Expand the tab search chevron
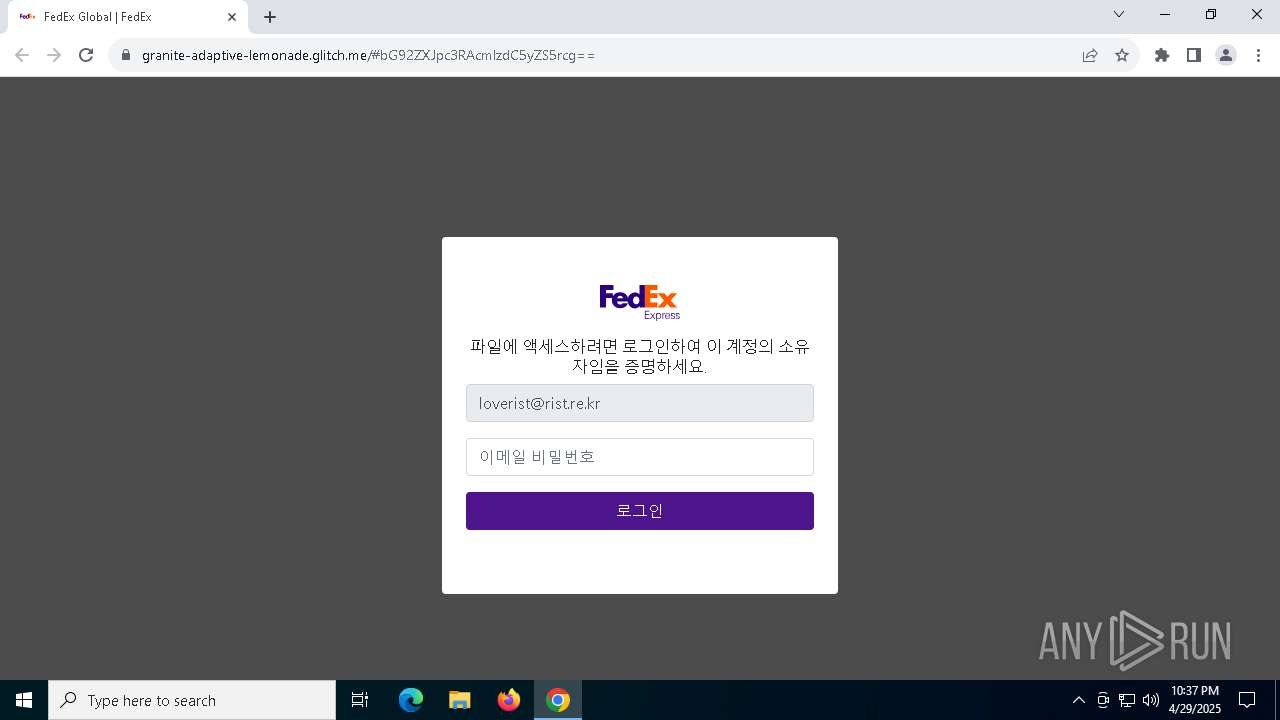This screenshot has width=1280, height=720. (x=1119, y=14)
